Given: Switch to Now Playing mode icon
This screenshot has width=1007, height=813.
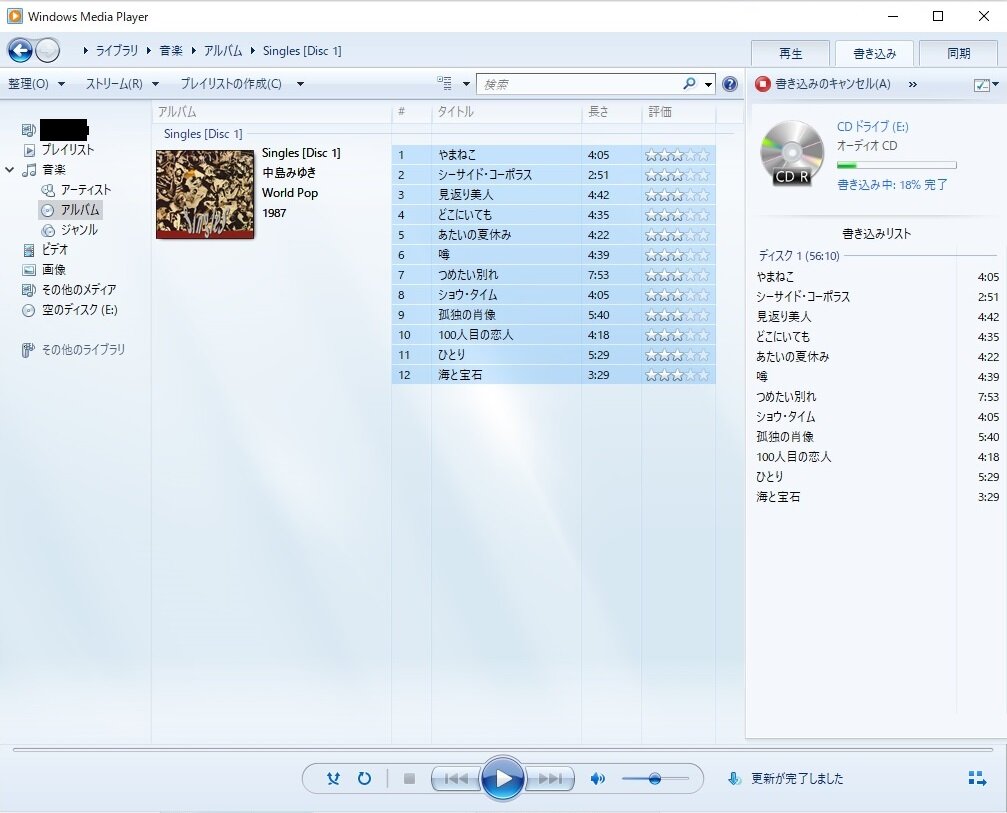Looking at the screenshot, I should pyautogui.click(x=977, y=778).
